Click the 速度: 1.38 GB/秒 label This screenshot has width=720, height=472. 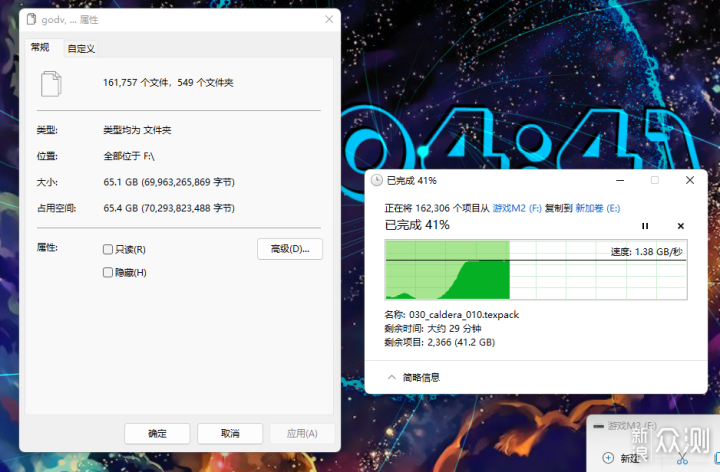pos(647,252)
